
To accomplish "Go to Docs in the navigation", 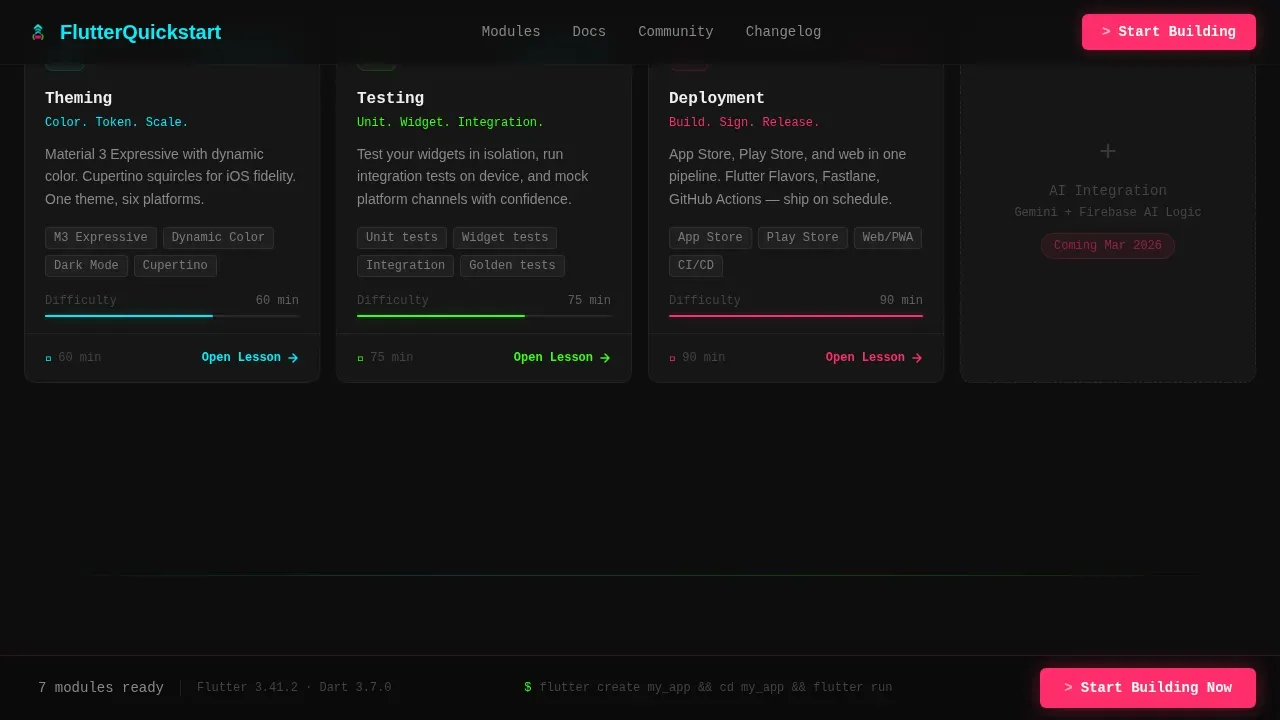I will click(589, 32).
